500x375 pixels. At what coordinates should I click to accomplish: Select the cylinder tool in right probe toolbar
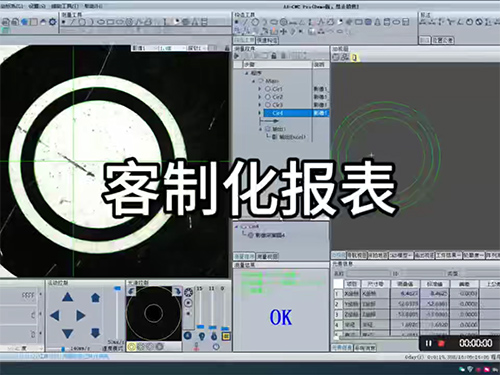387,22
